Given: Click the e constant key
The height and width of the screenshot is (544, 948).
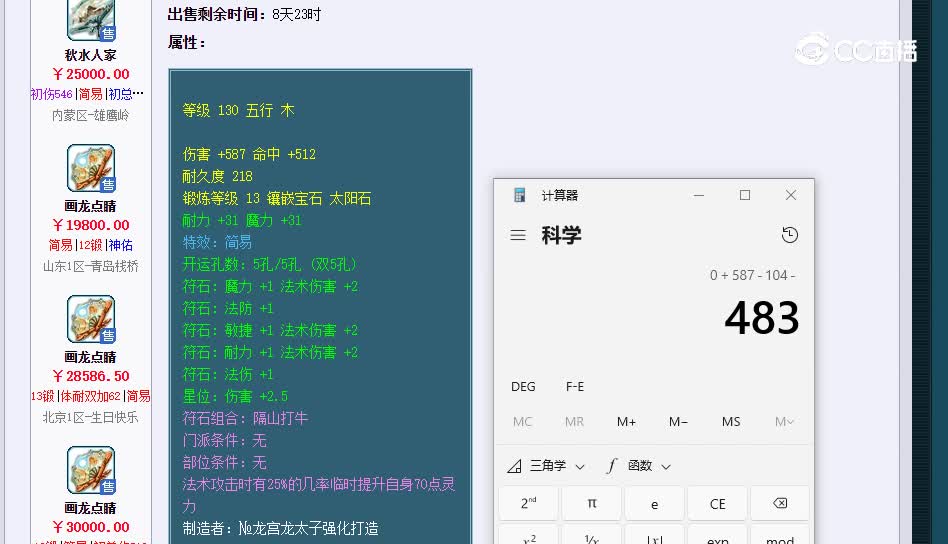Looking at the screenshot, I should (654, 503).
